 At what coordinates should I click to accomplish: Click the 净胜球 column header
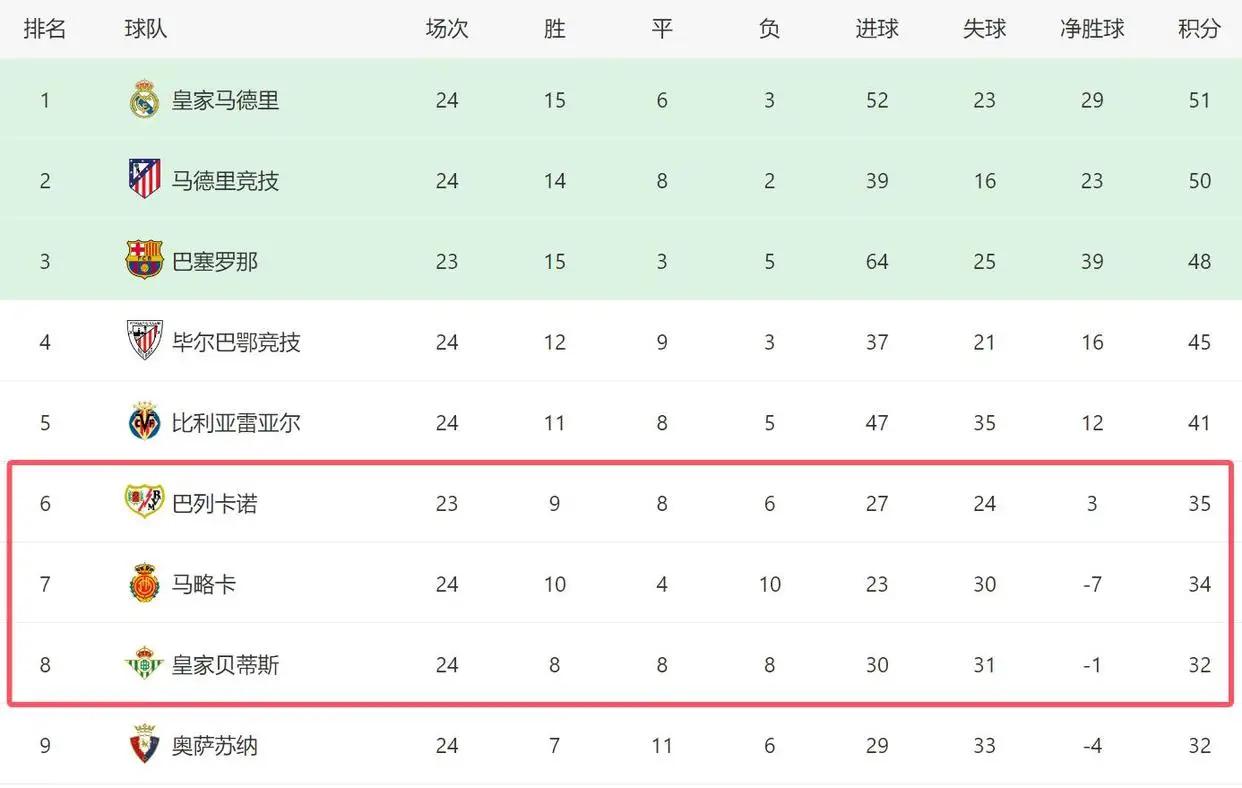(1092, 29)
